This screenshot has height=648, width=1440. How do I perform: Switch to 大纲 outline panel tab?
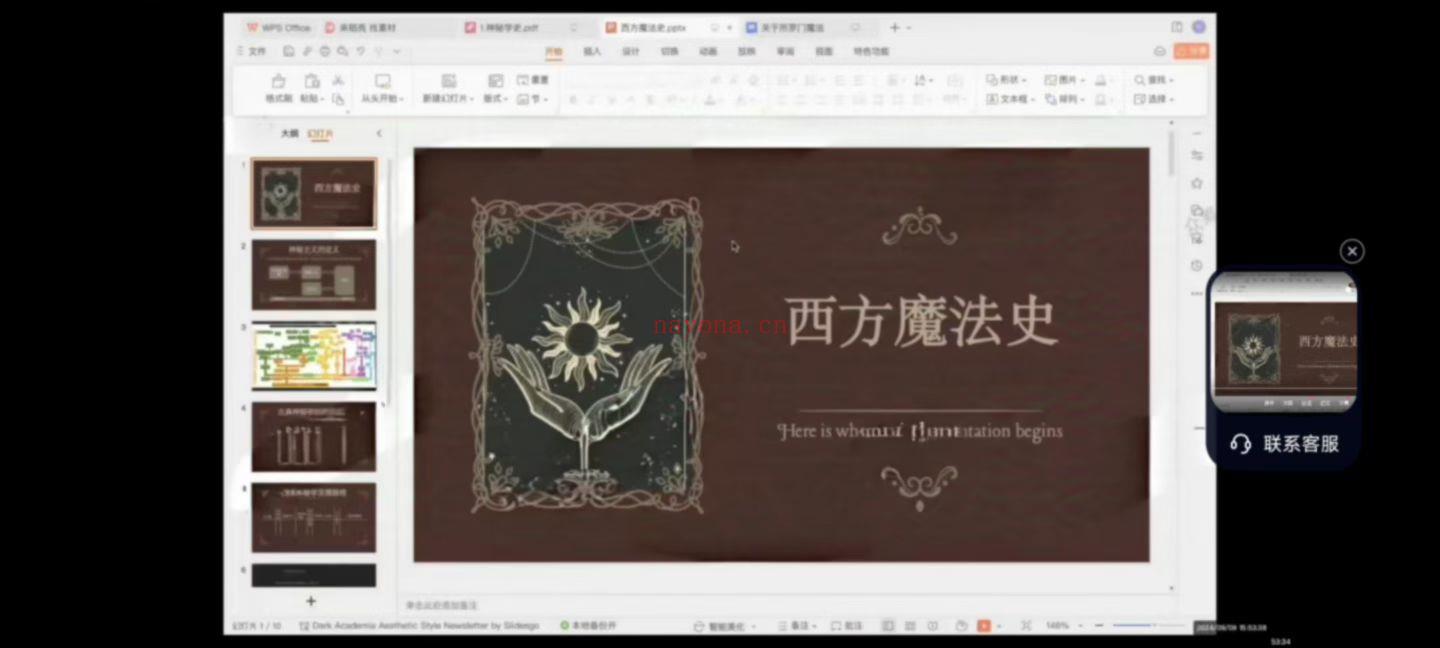(289, 133)
